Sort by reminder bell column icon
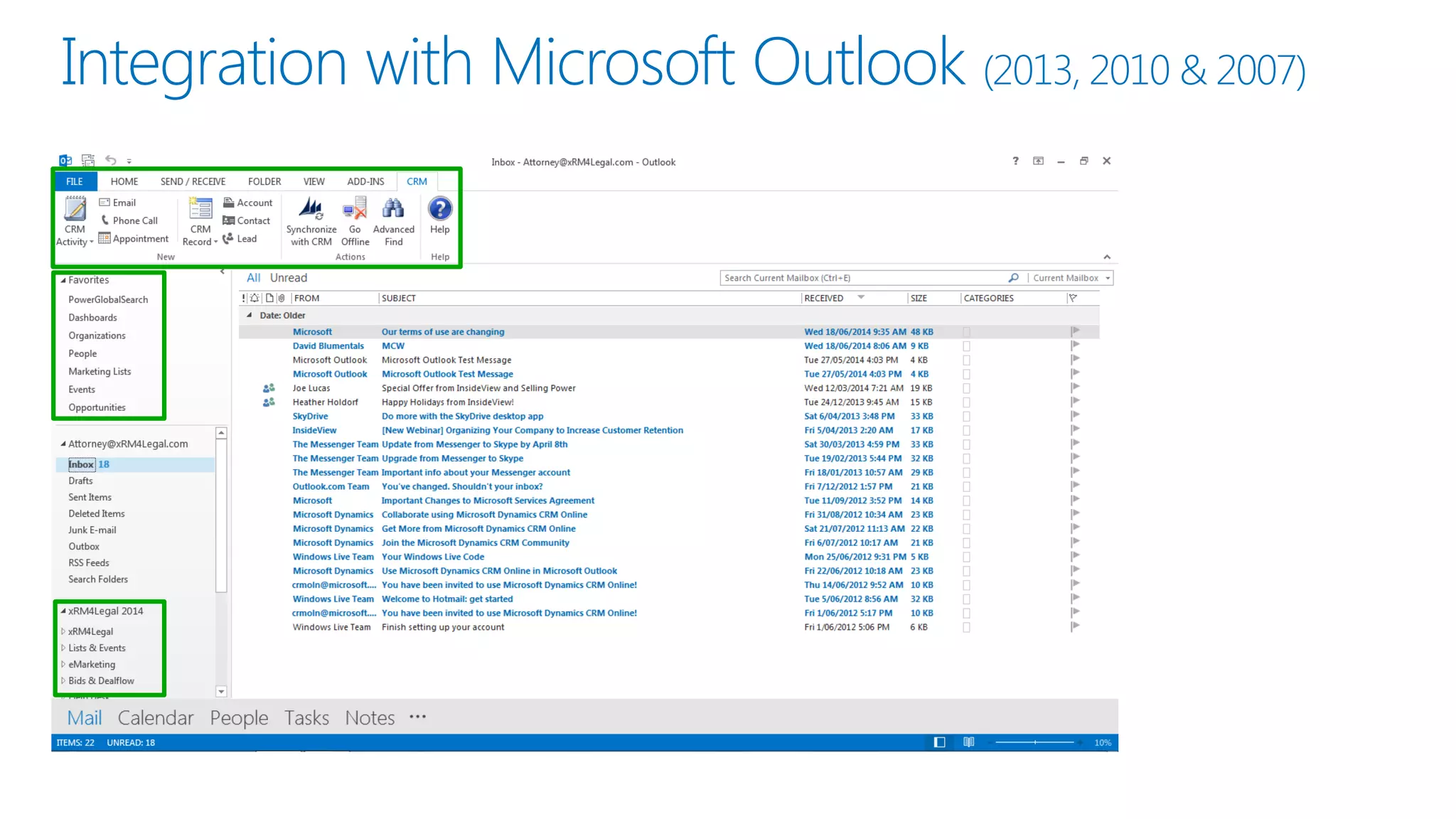Image resolution: width=1456 pixels, height=819 pixels. pos(255,299)
